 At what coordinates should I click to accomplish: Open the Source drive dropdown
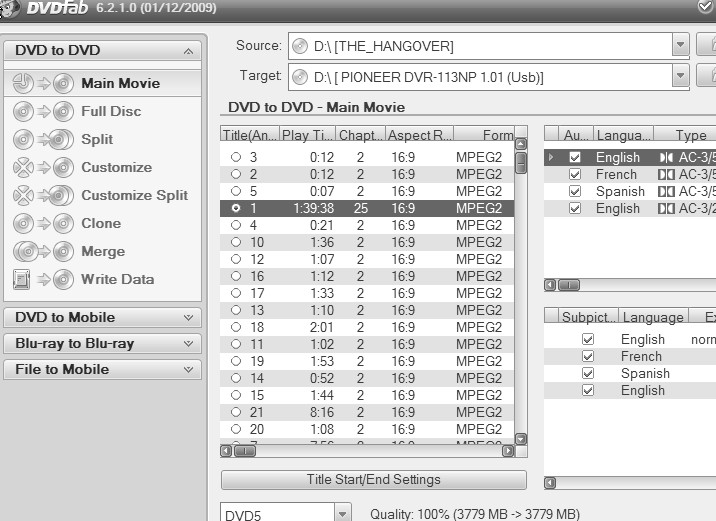pos(680,45)
